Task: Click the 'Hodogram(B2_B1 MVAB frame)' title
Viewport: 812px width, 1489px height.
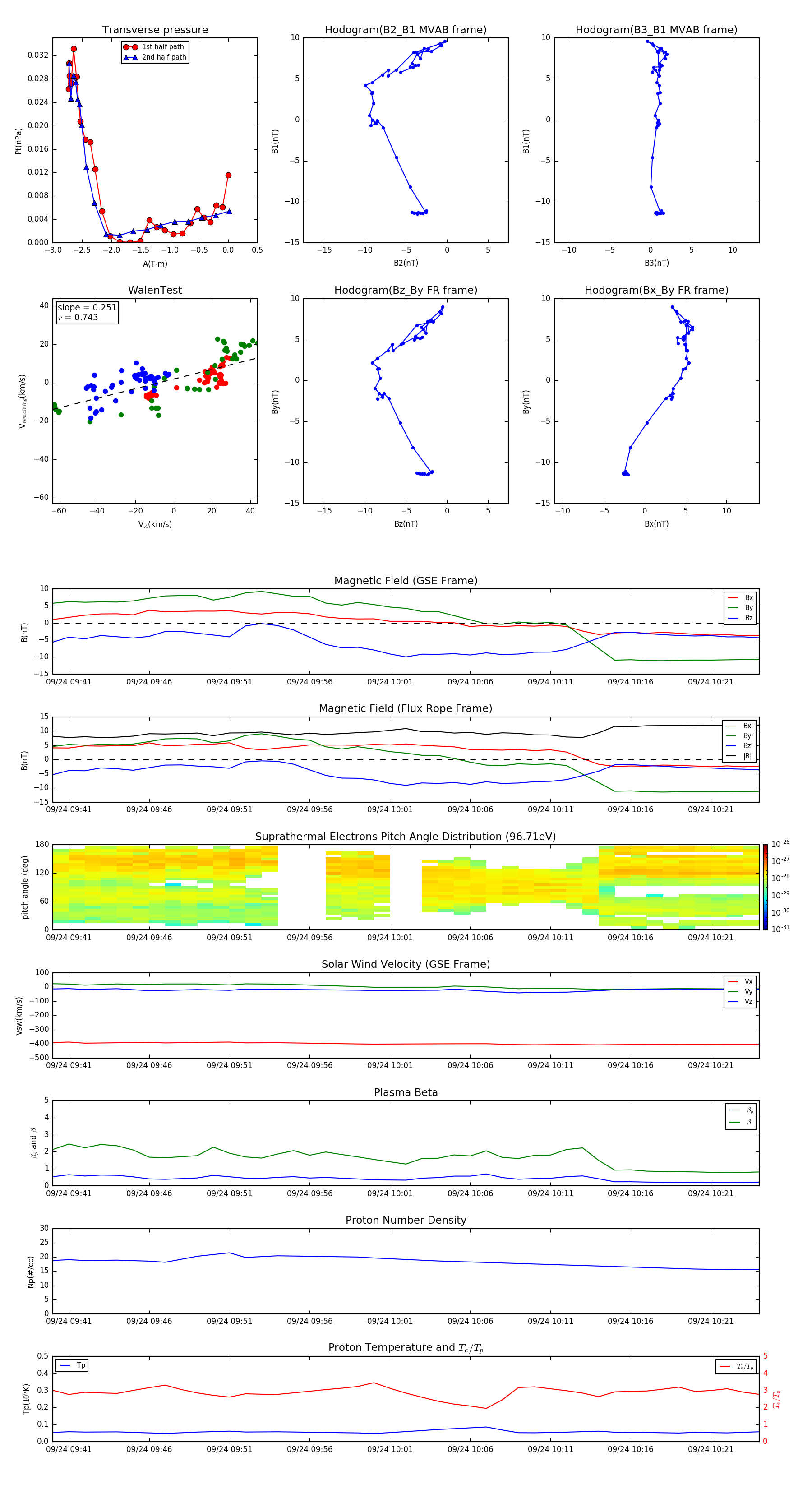Action: [406, 29]
